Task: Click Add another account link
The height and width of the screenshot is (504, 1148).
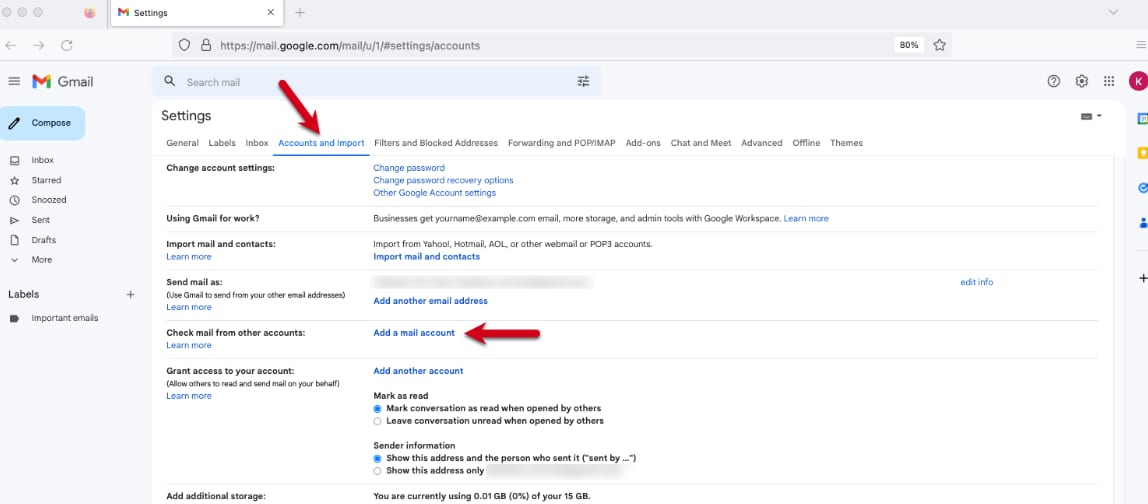Action: click(x=418, y=371)
